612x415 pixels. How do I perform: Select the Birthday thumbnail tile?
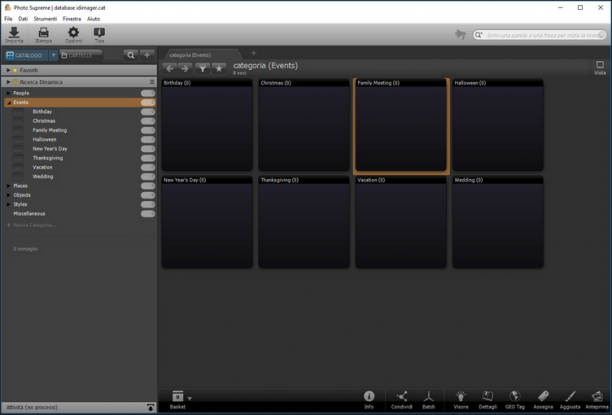207,125
